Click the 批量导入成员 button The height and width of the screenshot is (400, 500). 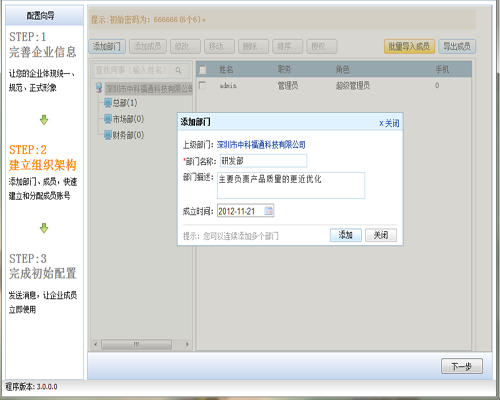click(x=409, y=46)
